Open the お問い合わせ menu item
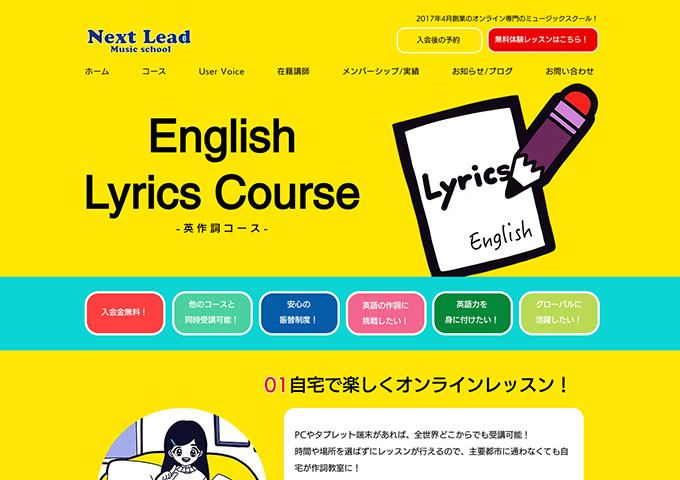The image size is (680, 480). [x=569, y=72]
